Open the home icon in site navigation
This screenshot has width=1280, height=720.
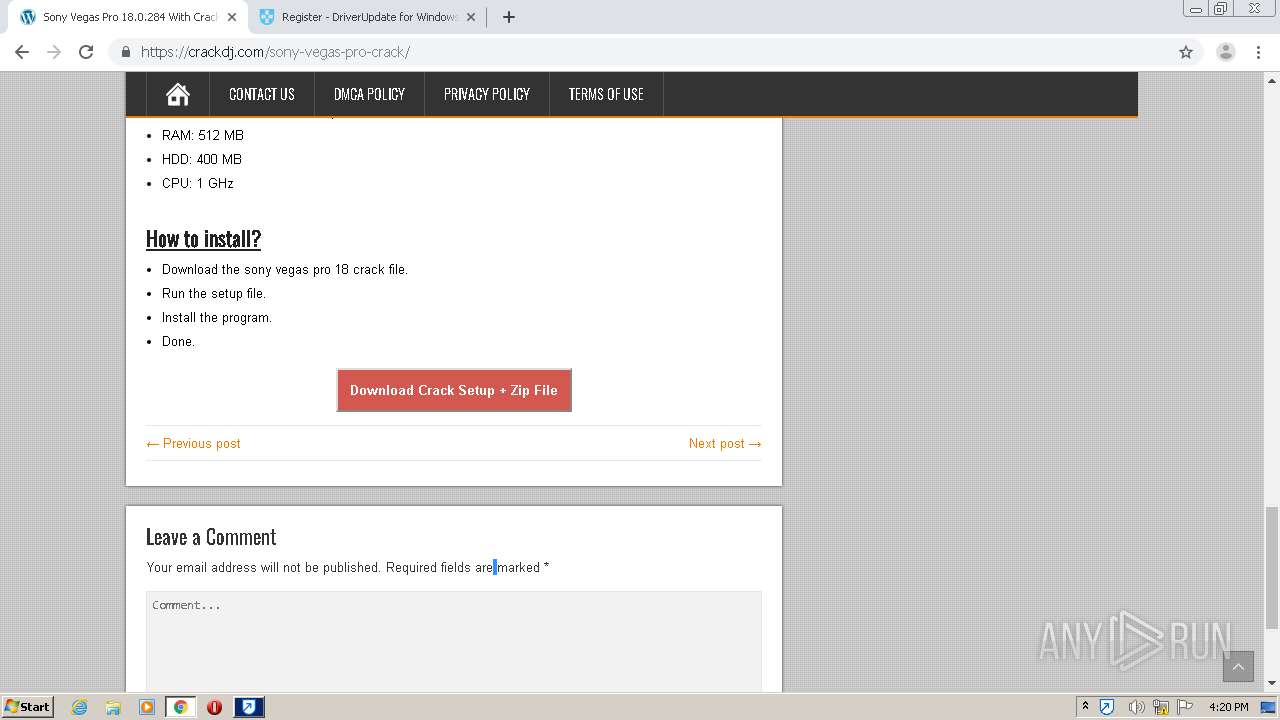click(178, 94)
